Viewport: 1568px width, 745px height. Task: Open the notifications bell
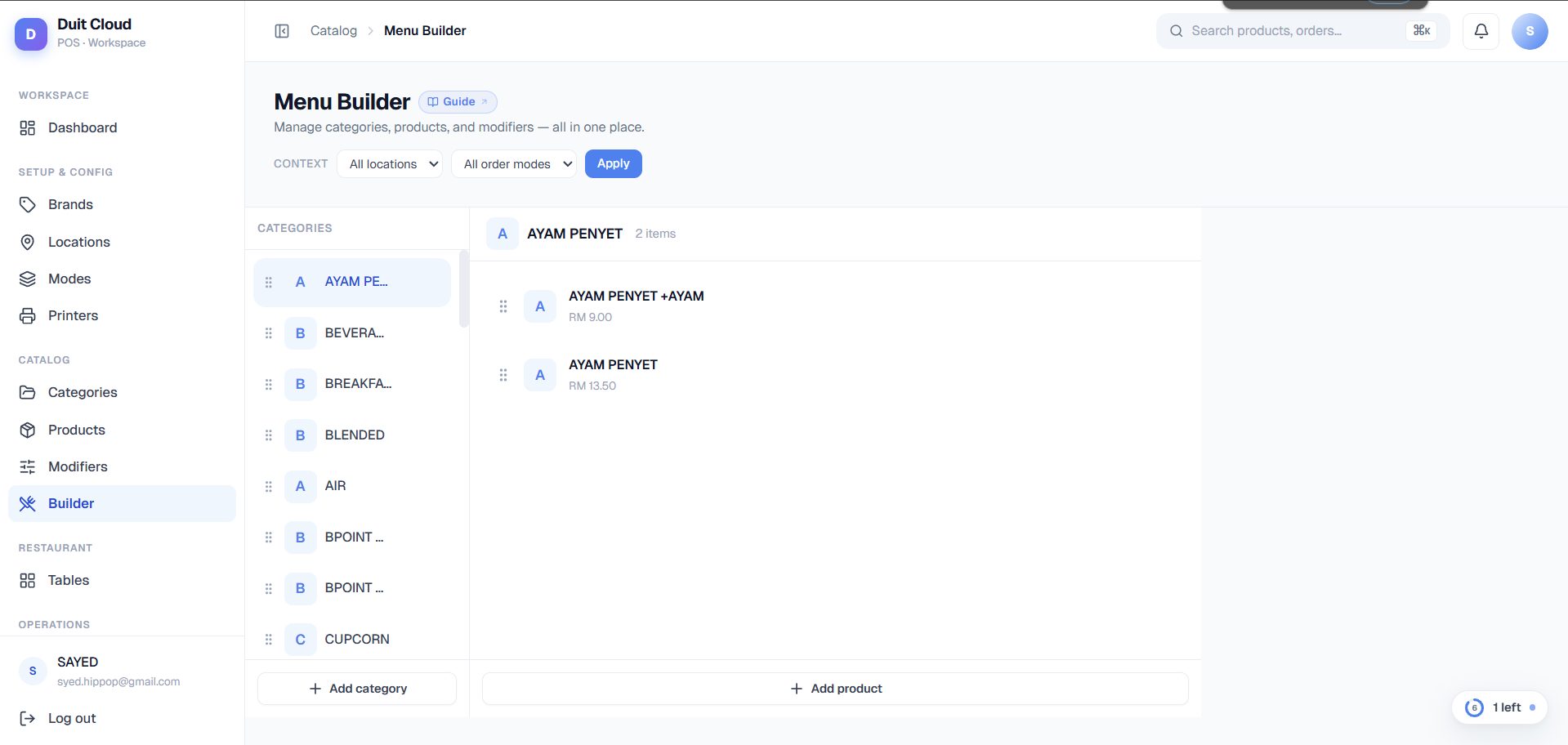coord(1481,31)
